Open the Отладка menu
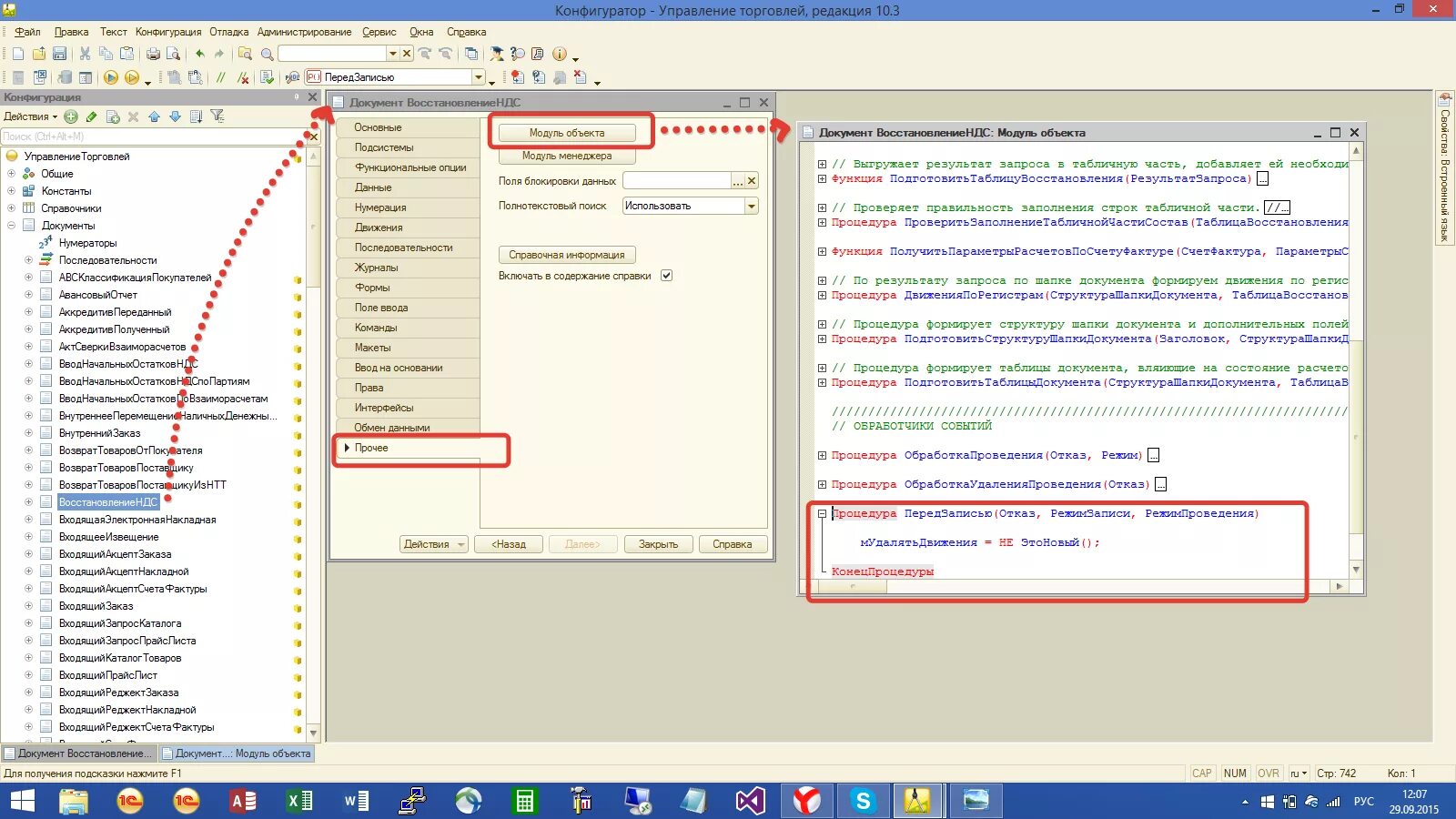The image size is (1456, 819). coord(228,32)
